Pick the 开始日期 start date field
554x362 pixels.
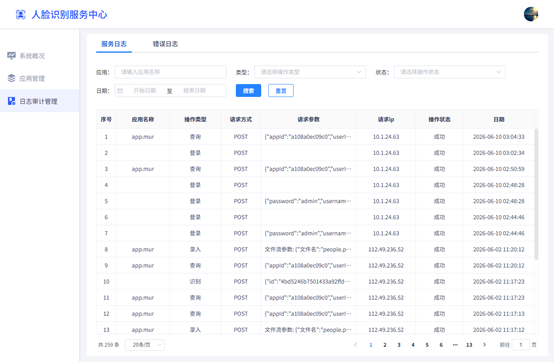pos(145,91)
